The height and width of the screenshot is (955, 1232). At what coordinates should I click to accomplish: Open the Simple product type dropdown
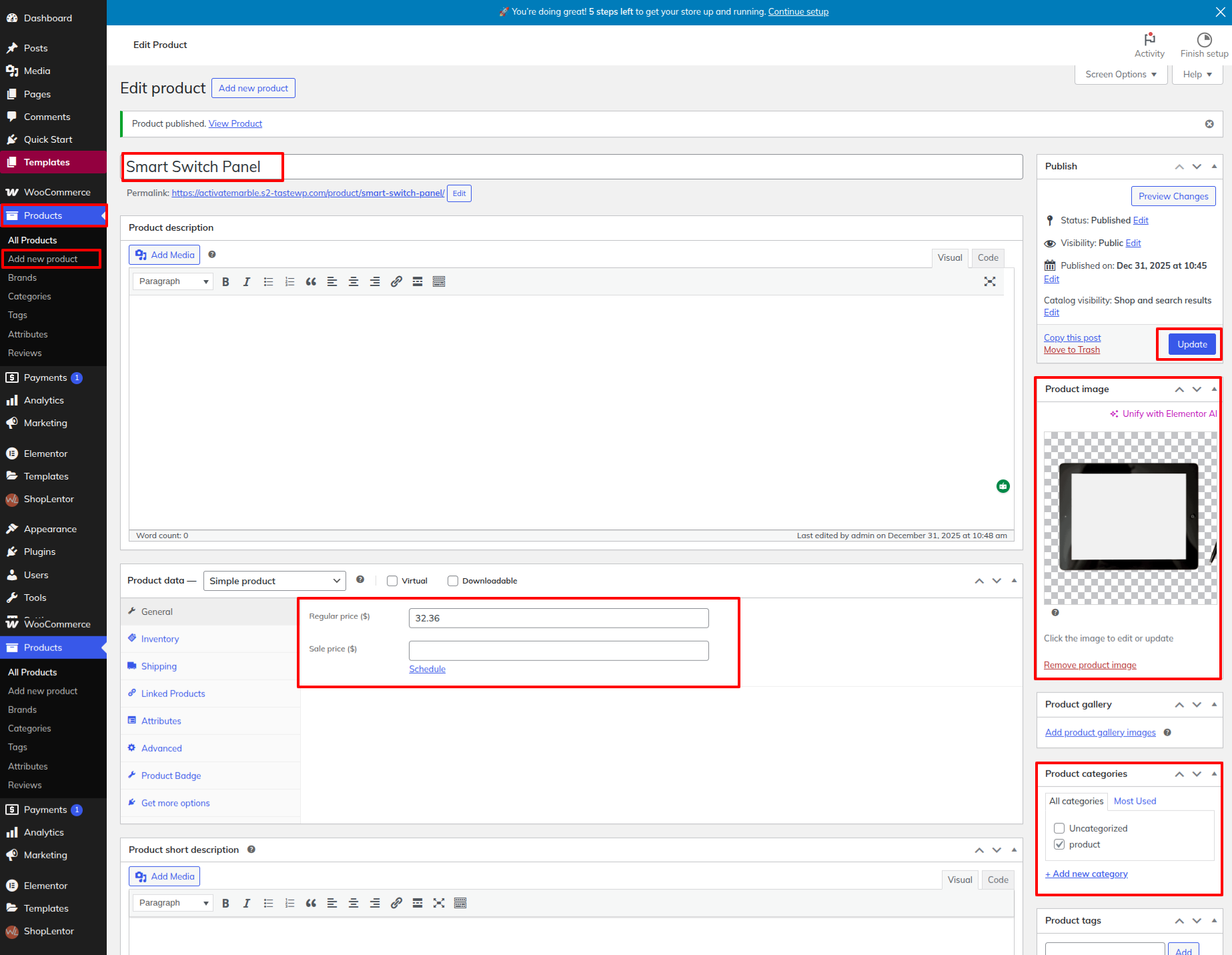coord(274,581)
